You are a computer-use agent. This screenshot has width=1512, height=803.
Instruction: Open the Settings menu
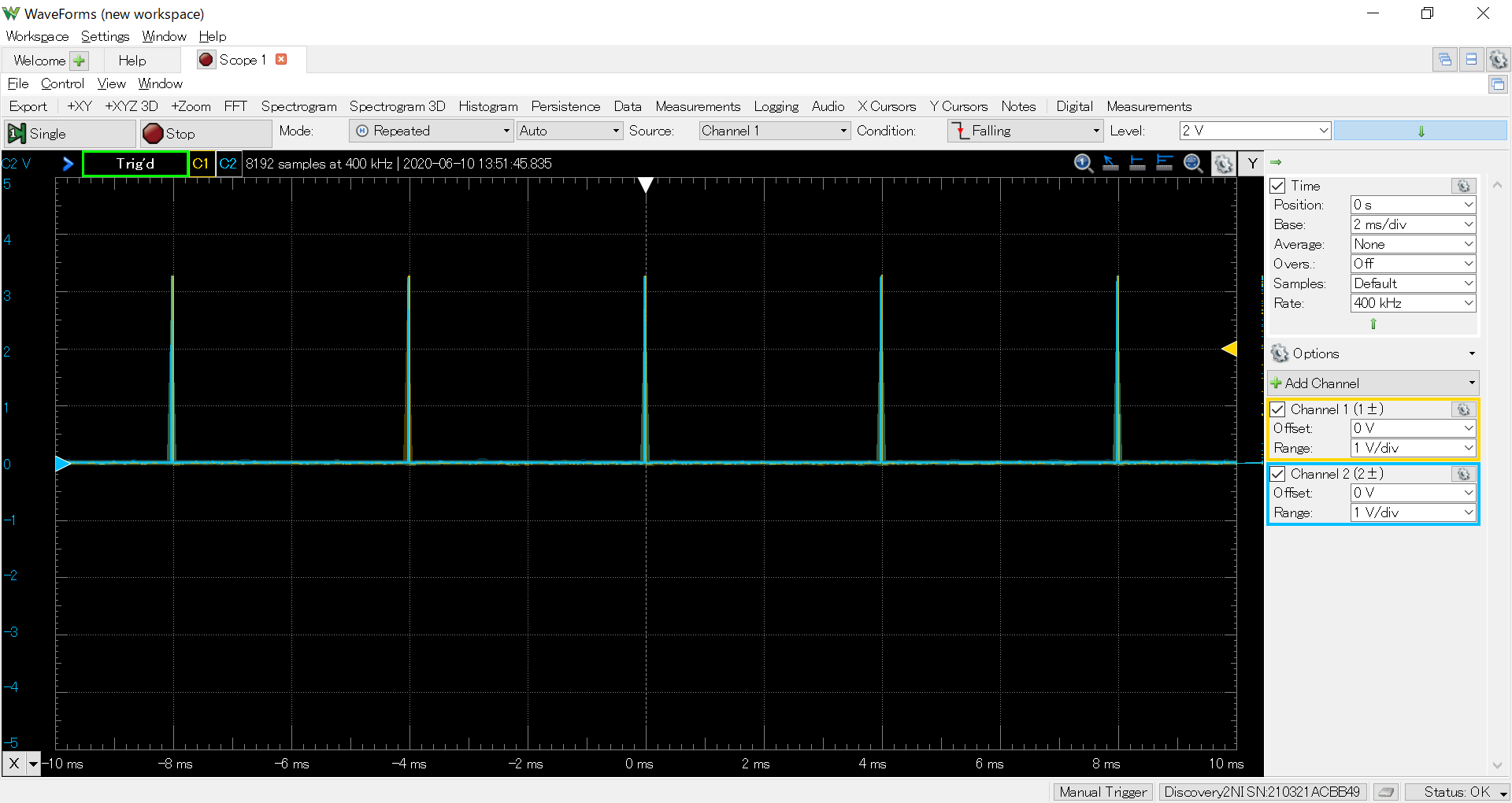click(x=105, y=36)
